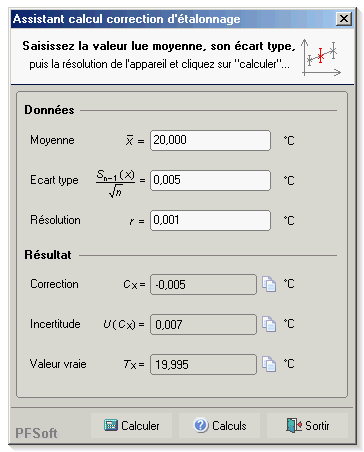Image resolution: width=364 pixels, height=452 pixels.
Task: Click the Correction Cx result box
Action: (203, 284)
